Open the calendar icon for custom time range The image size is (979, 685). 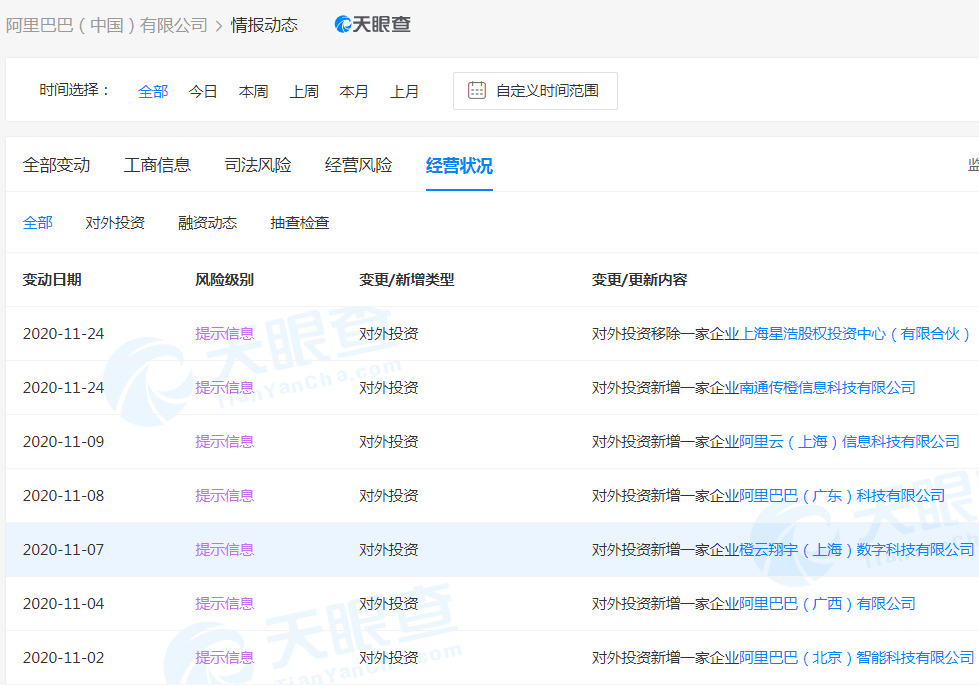477,91
